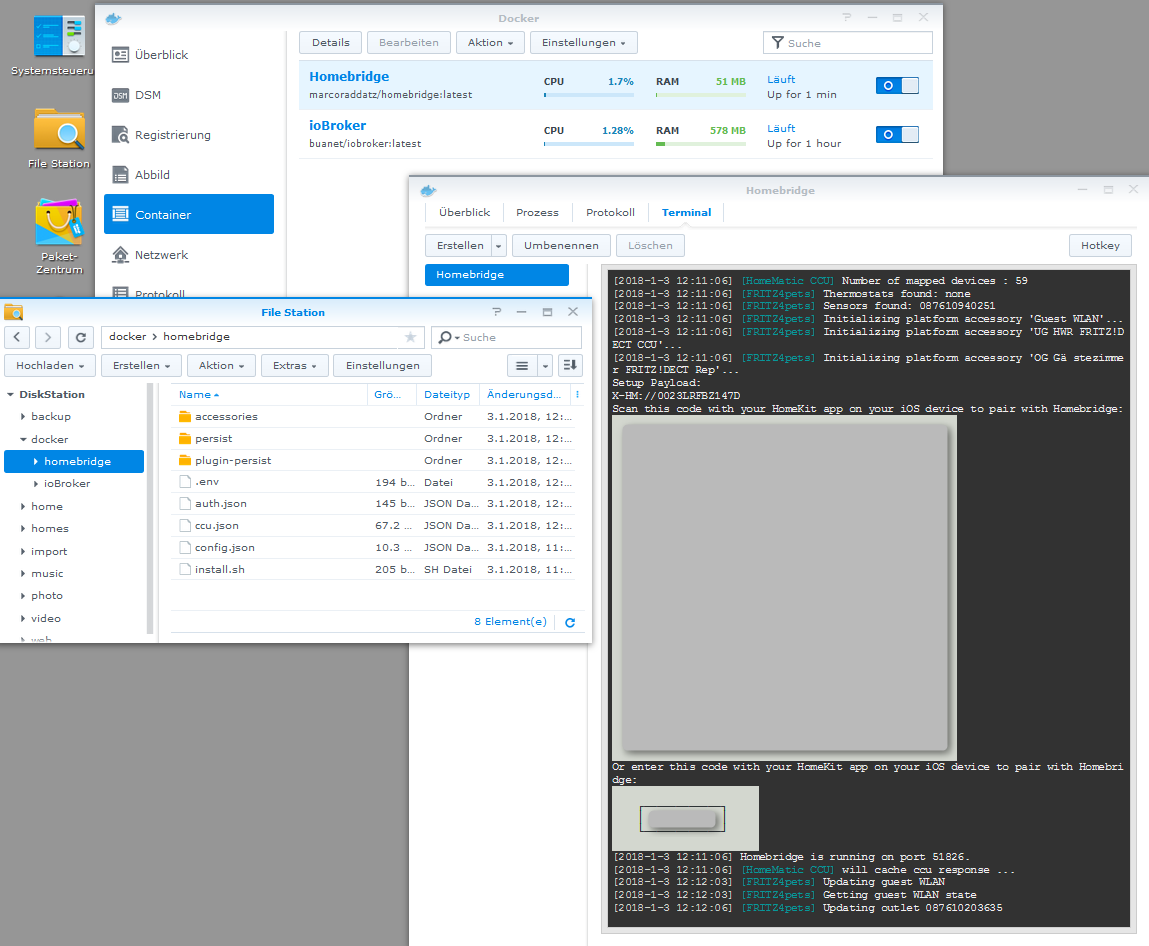This screenshot has width=1149, height=946.
Task: Switch to Überblick tab in Homebridge window
Action: (465, 213)
